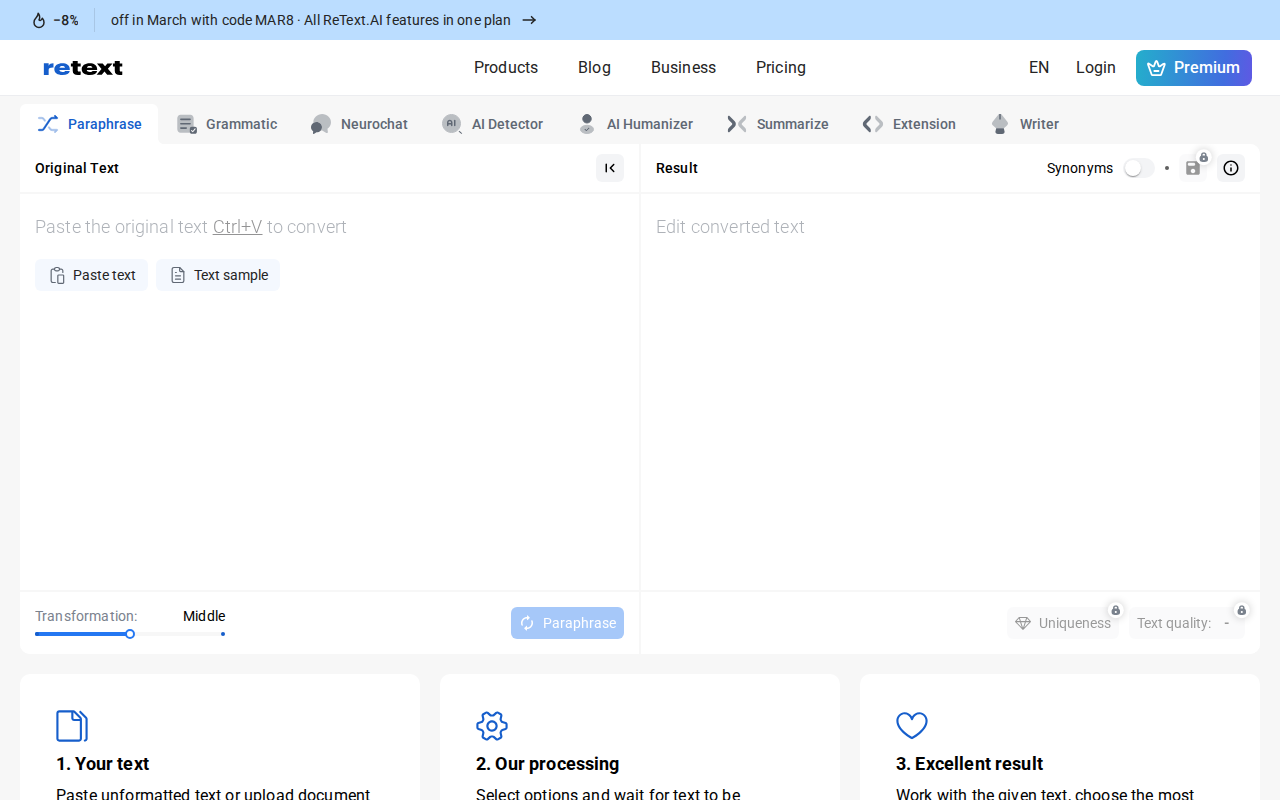The image size is (1280, 800).
Task: Click the lock icon above Uniqueness
Action: [x=1116, y=610]
